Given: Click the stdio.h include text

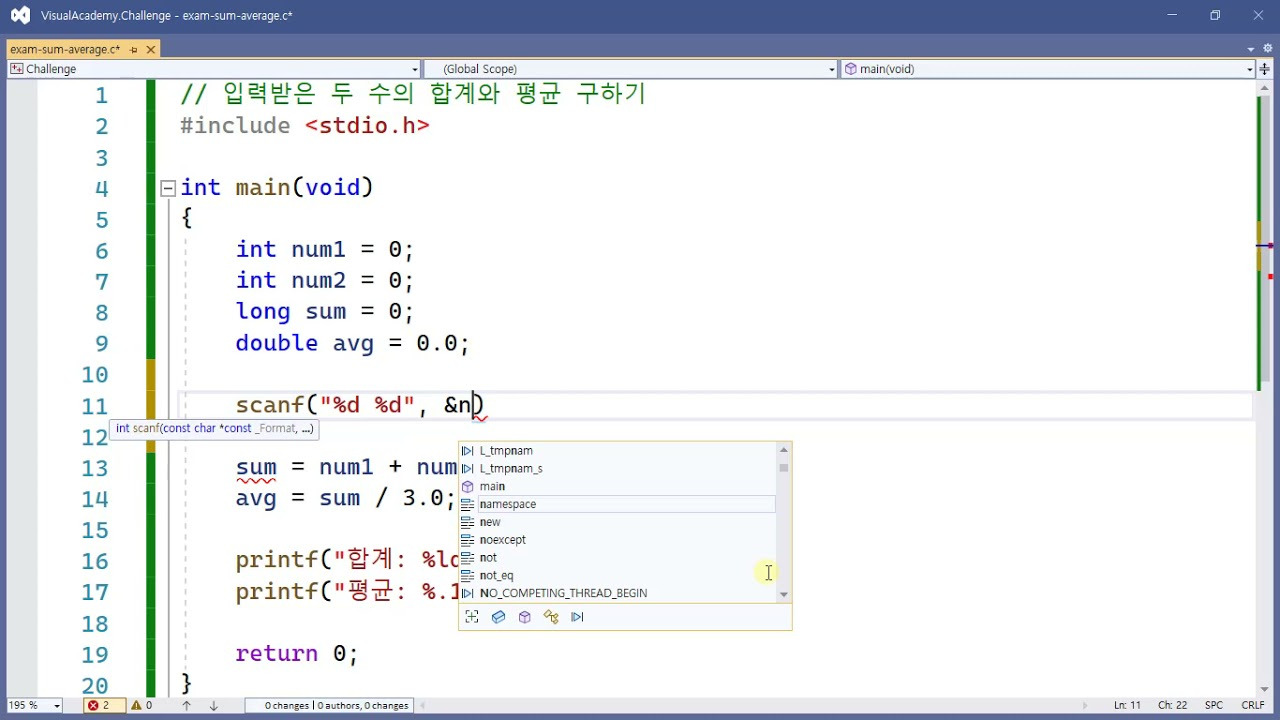Looking at the screenshot, I should click(367, 126).
